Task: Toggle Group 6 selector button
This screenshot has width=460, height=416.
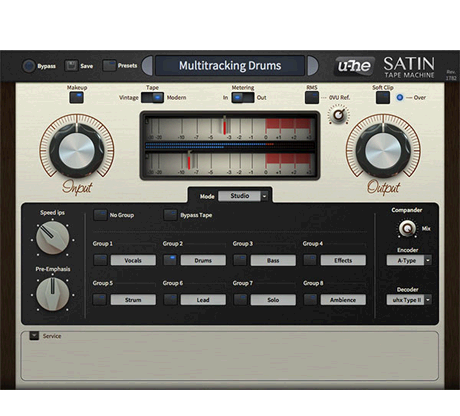Action: (170, 299)
